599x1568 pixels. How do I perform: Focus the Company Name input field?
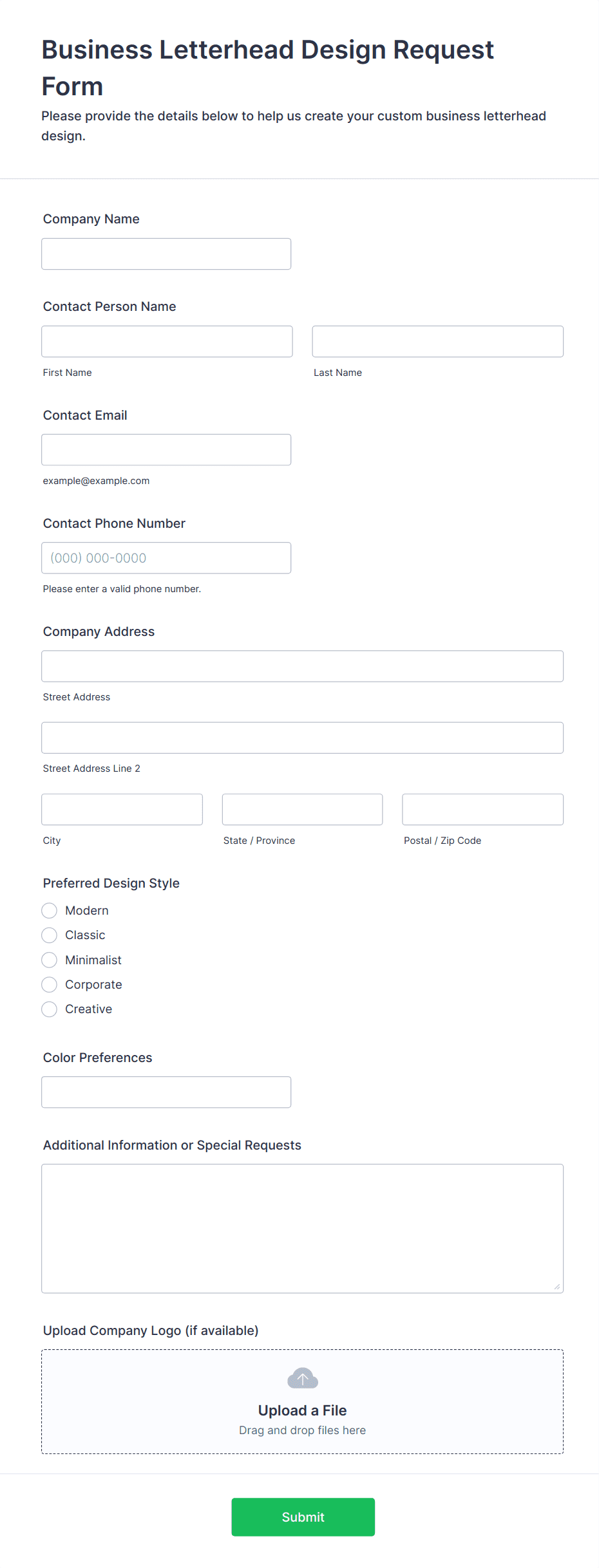[166, 254]
